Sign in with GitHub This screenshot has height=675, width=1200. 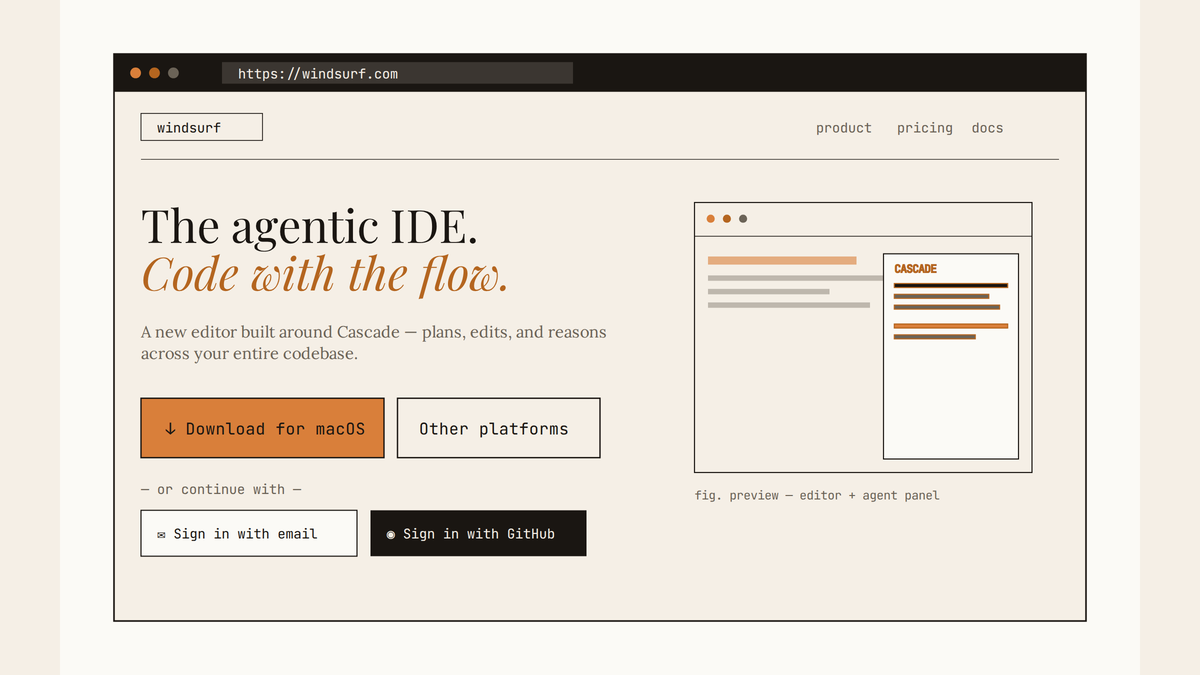tap(478, 534)
